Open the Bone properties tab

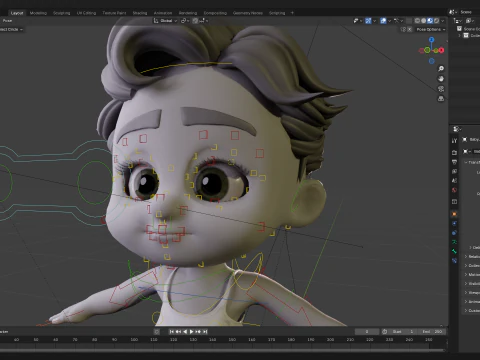coord(454,251)
